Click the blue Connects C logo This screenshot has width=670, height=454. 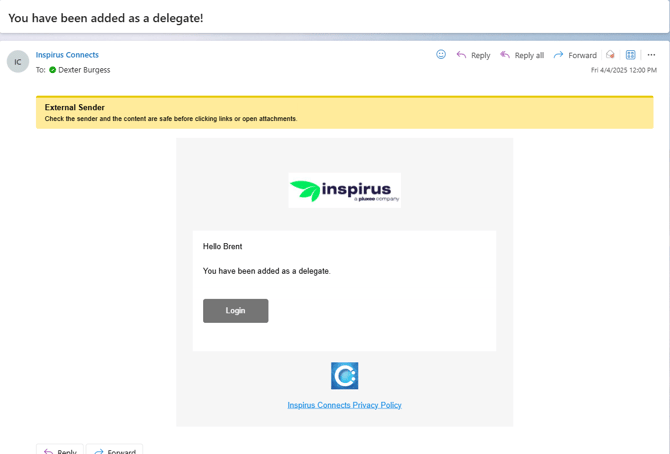pos(344,376)
